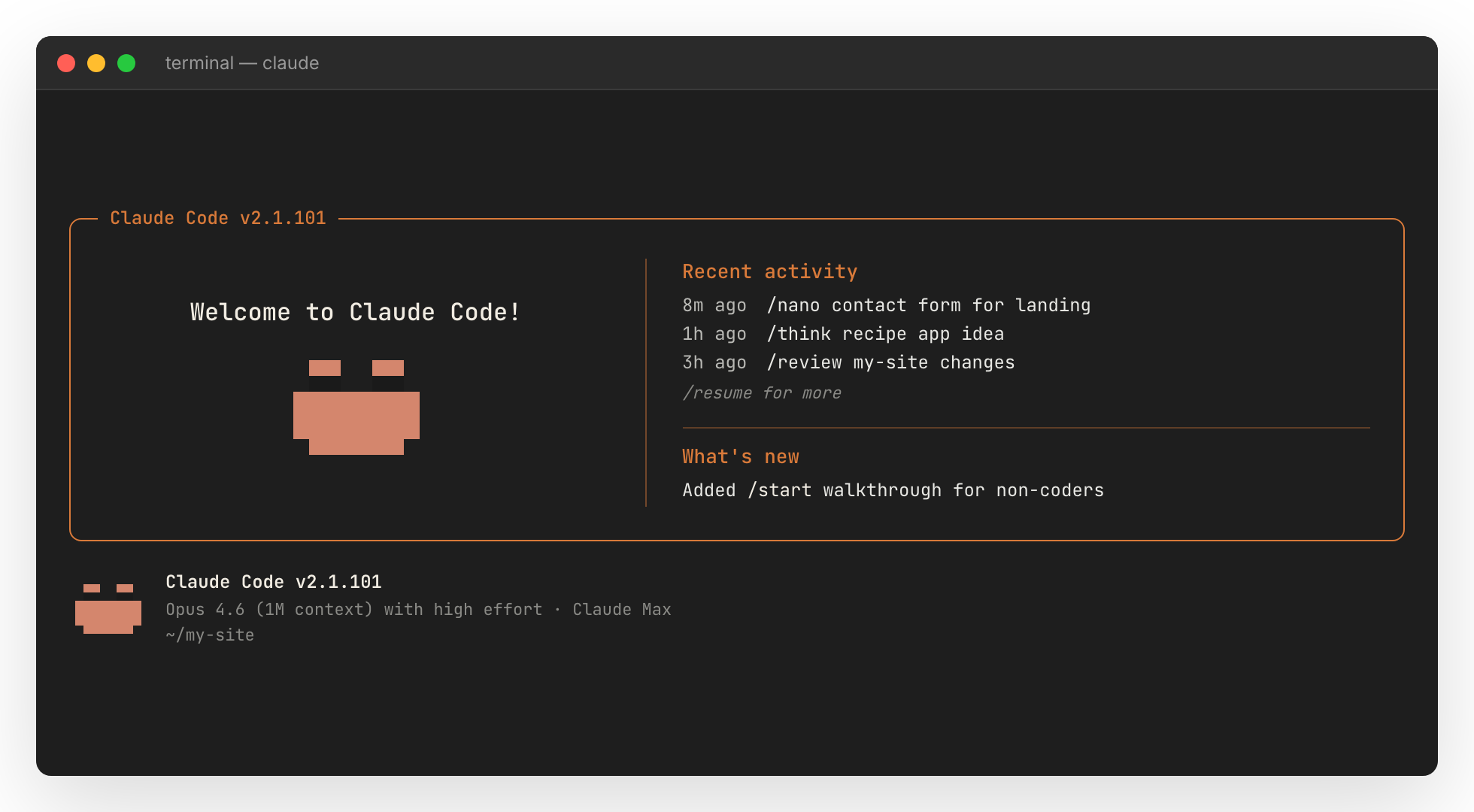Viewport: 1474px width, 812px height.
Task: Click the green maximize traffic light
Action: pyautogui.click(x=126, y=63)
